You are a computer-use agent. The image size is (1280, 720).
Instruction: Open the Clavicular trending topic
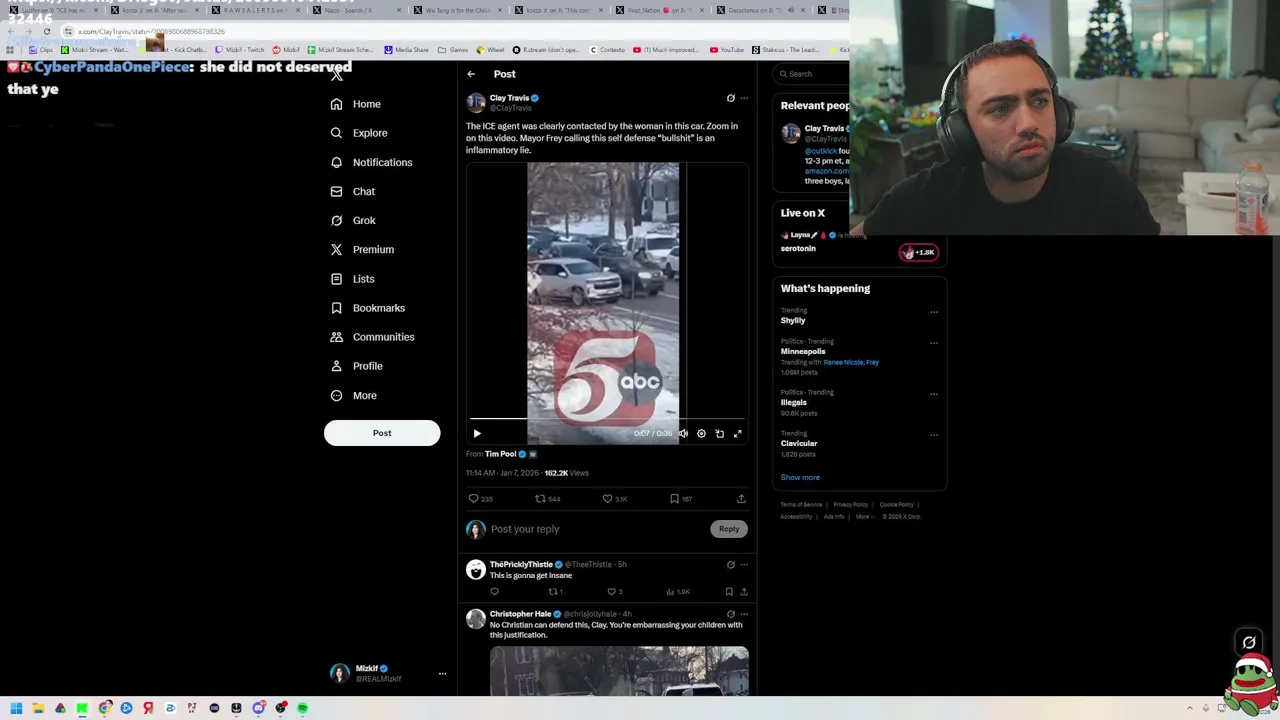799,443
